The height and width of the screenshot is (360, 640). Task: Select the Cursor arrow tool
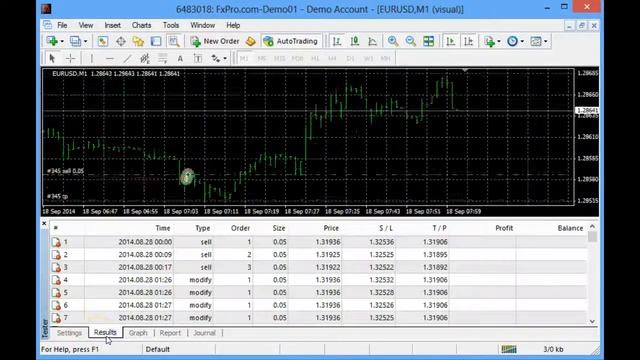[x=52, y=58]
